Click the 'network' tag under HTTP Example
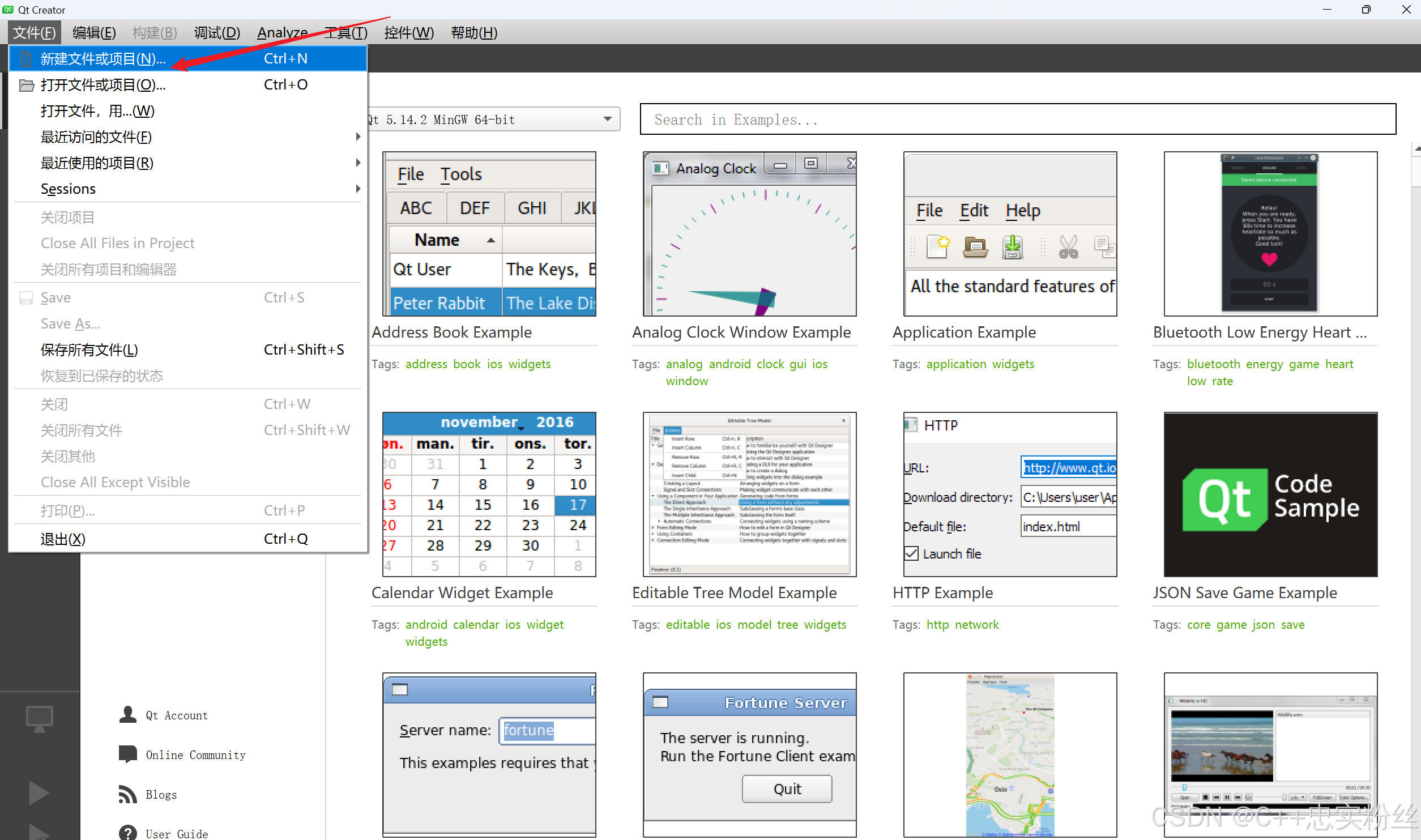This screenshot has width=1421, height=840. [977, 625]
